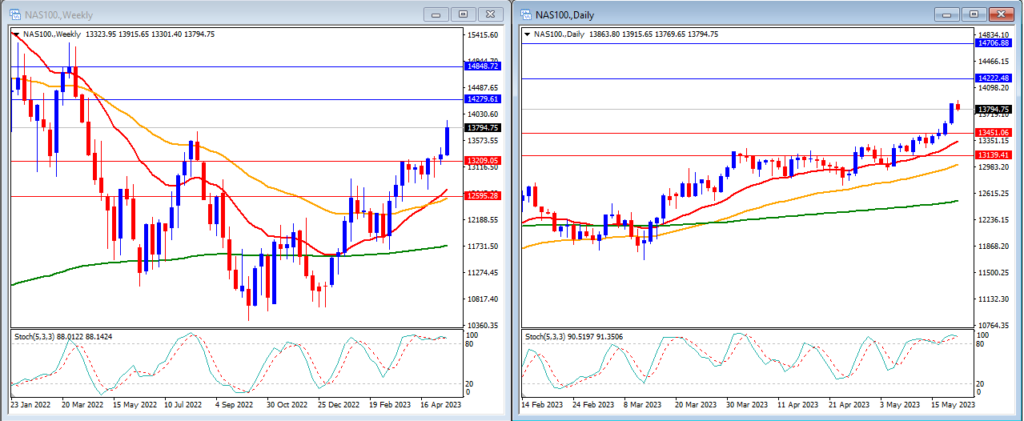Click the Weekly Stoch(5,3,3) indicator label
The height and width of the screenshot is (421, 1024).
tap(64, 336)
